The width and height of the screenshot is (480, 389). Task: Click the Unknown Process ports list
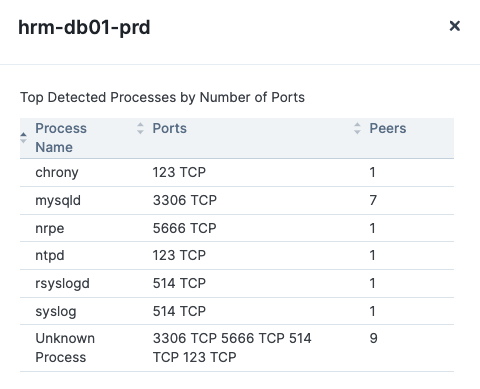(x=232, y=348)
